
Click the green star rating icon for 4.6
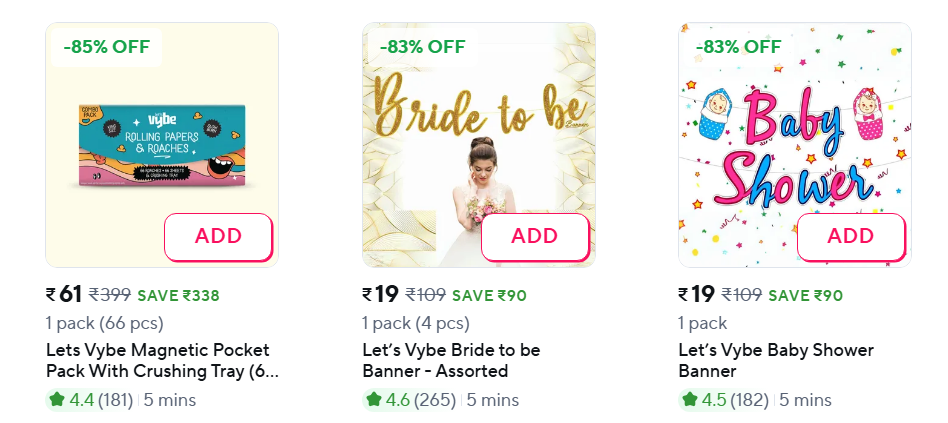373,400
